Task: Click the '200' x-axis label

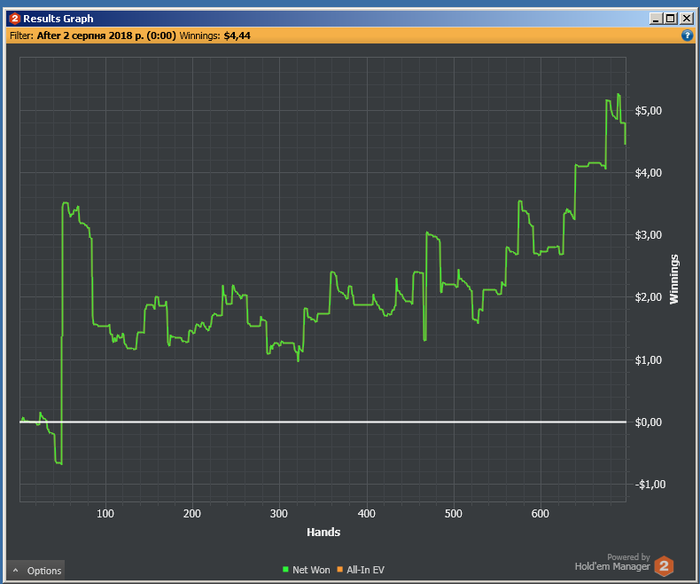Action: pos(192,513)
